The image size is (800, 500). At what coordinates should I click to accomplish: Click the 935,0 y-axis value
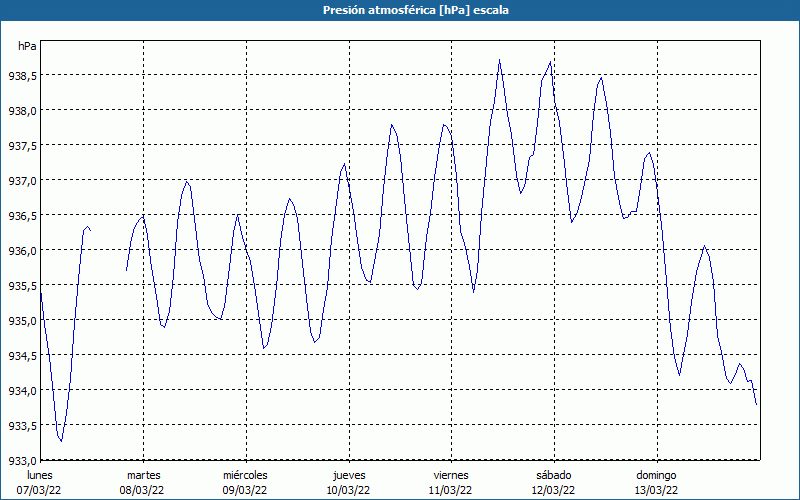(x=22, y=320)
